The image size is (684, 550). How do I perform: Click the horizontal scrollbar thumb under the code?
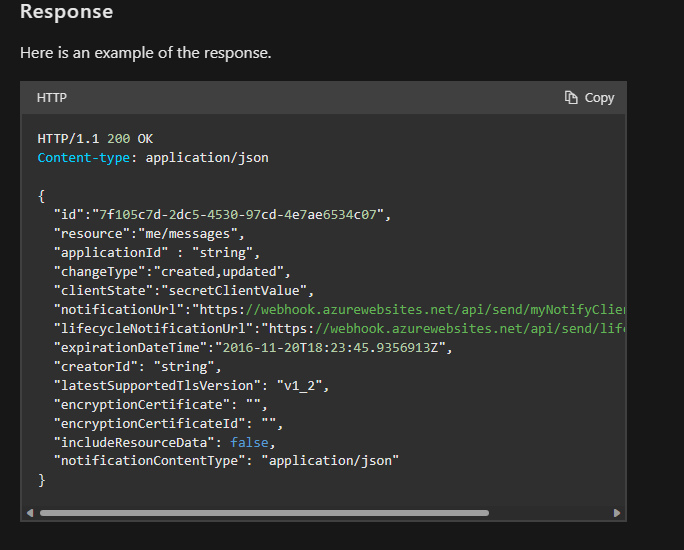(264, 513)
